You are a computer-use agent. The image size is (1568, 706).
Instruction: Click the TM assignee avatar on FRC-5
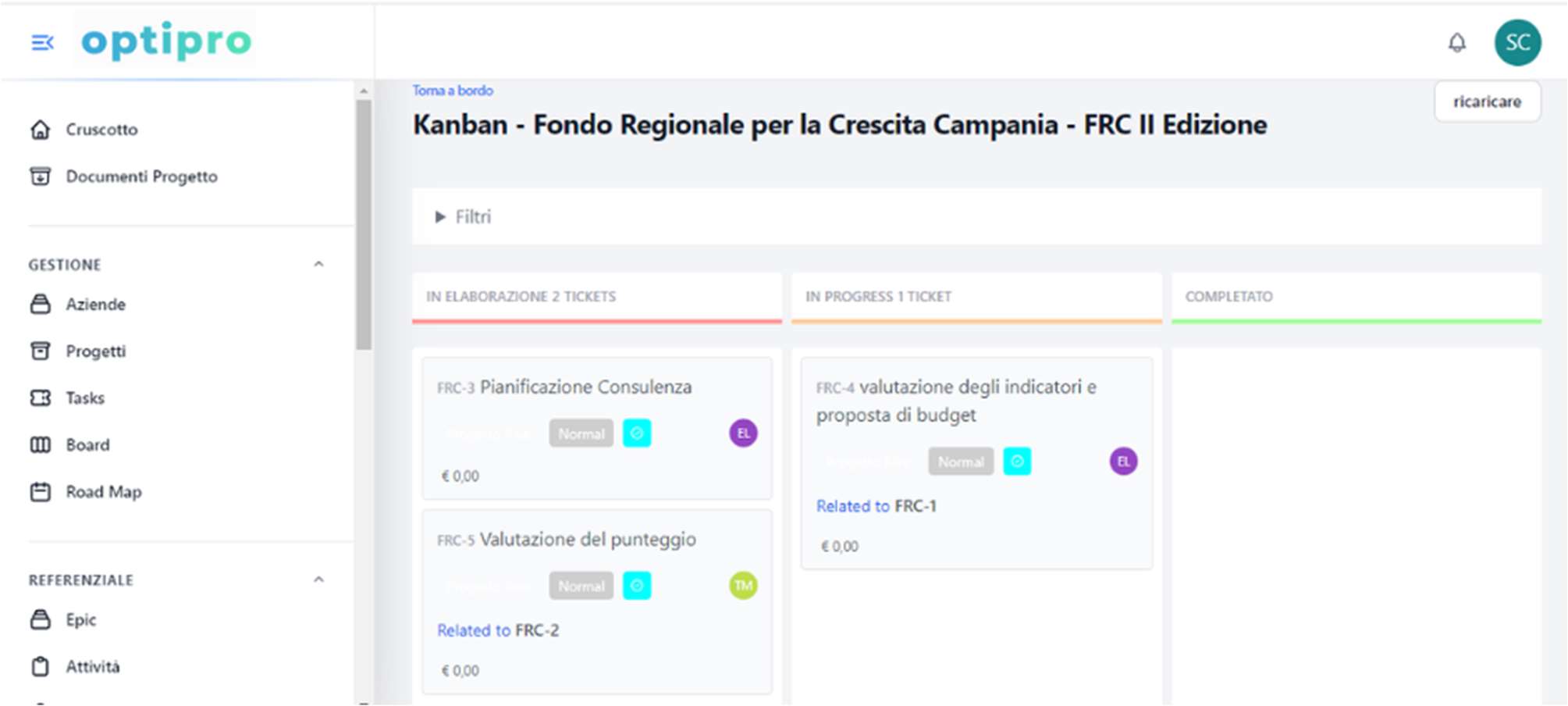[743, 586]
